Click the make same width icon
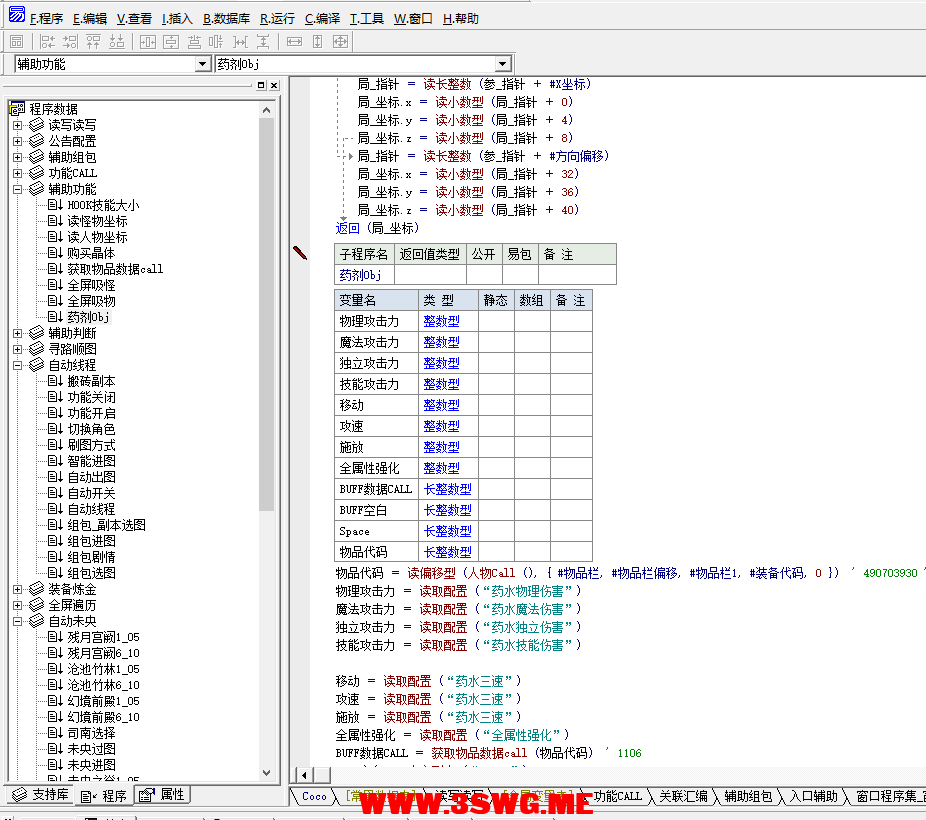 [x=294, y=41]
